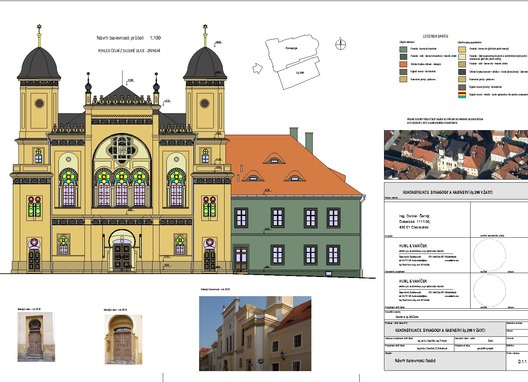Click the orange roof-tile legend swatch

403,64
